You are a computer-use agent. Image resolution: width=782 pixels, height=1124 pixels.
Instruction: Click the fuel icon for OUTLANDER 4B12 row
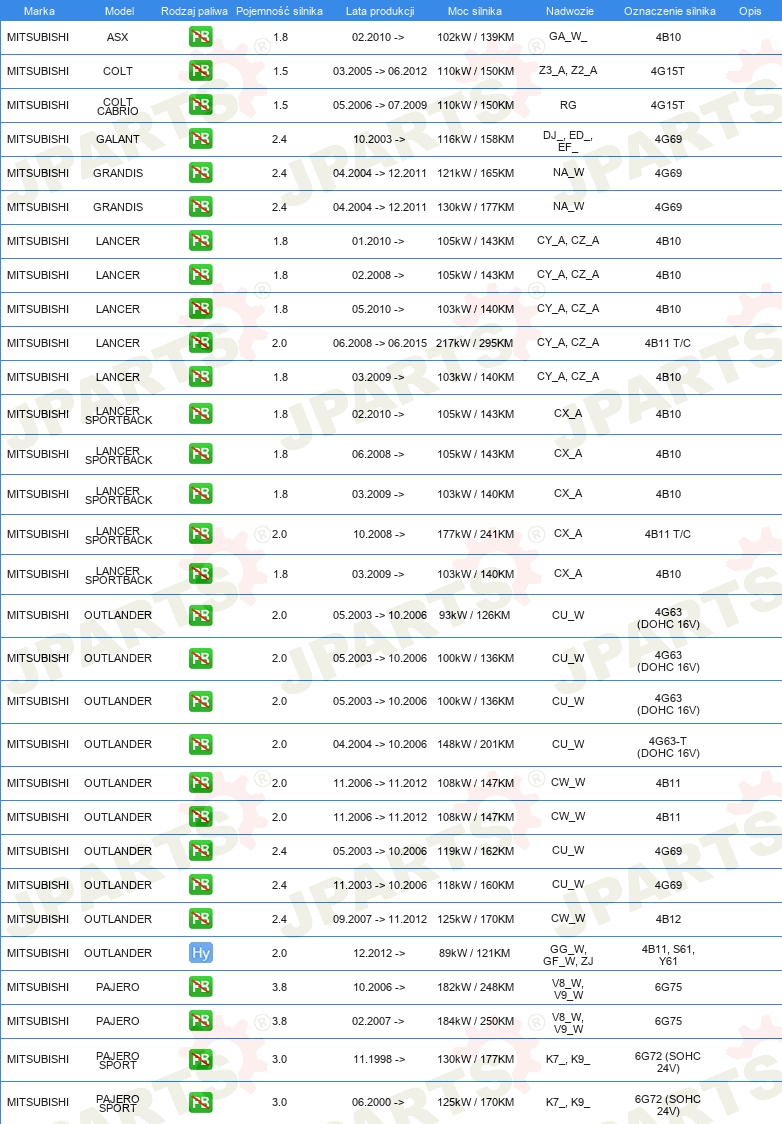tap(201, 919)
